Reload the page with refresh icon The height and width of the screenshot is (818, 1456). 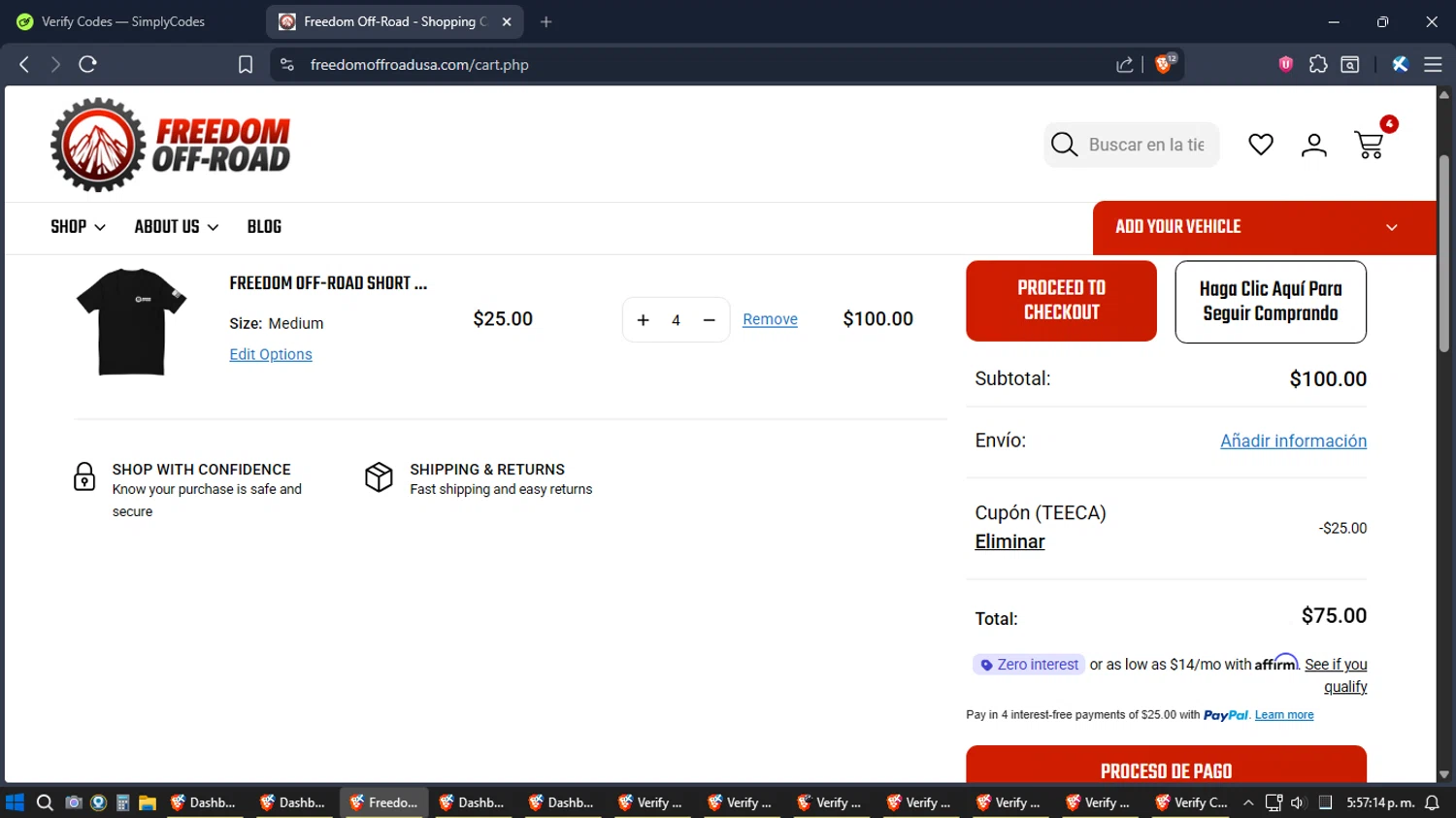click(87, 64)
